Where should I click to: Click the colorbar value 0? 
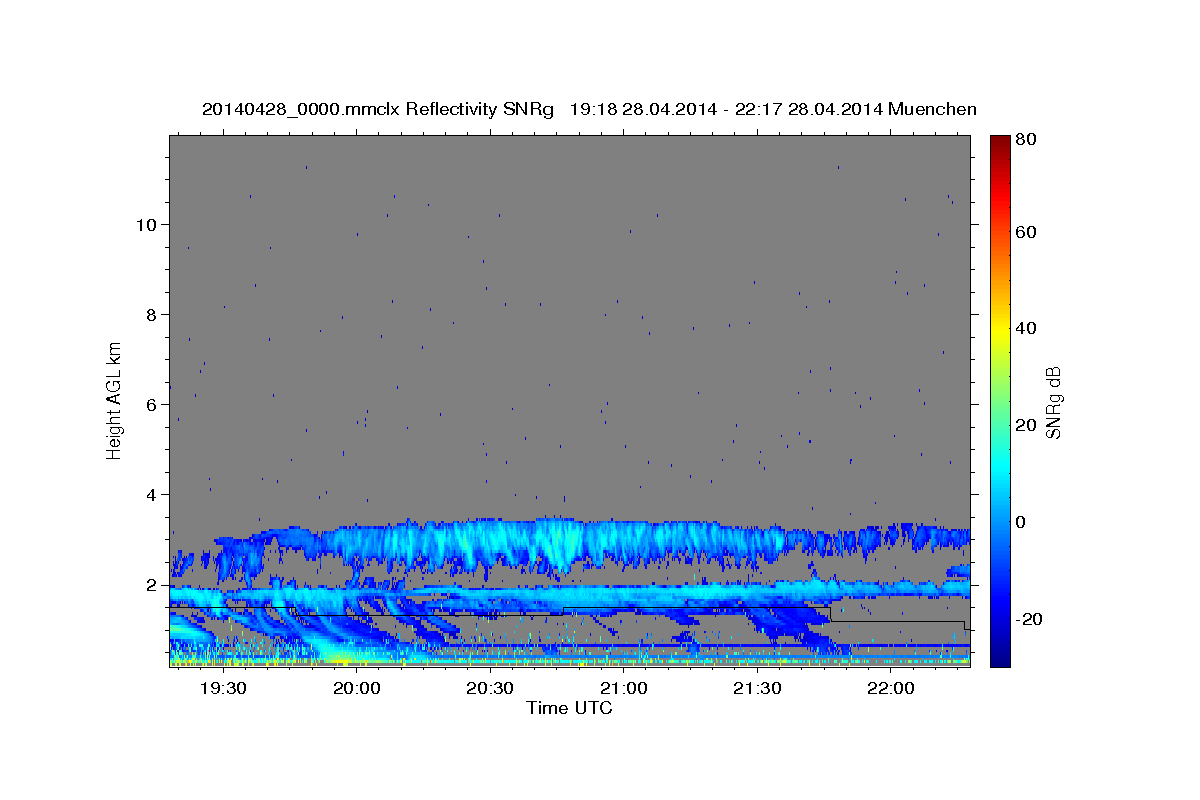[1022, 522]
